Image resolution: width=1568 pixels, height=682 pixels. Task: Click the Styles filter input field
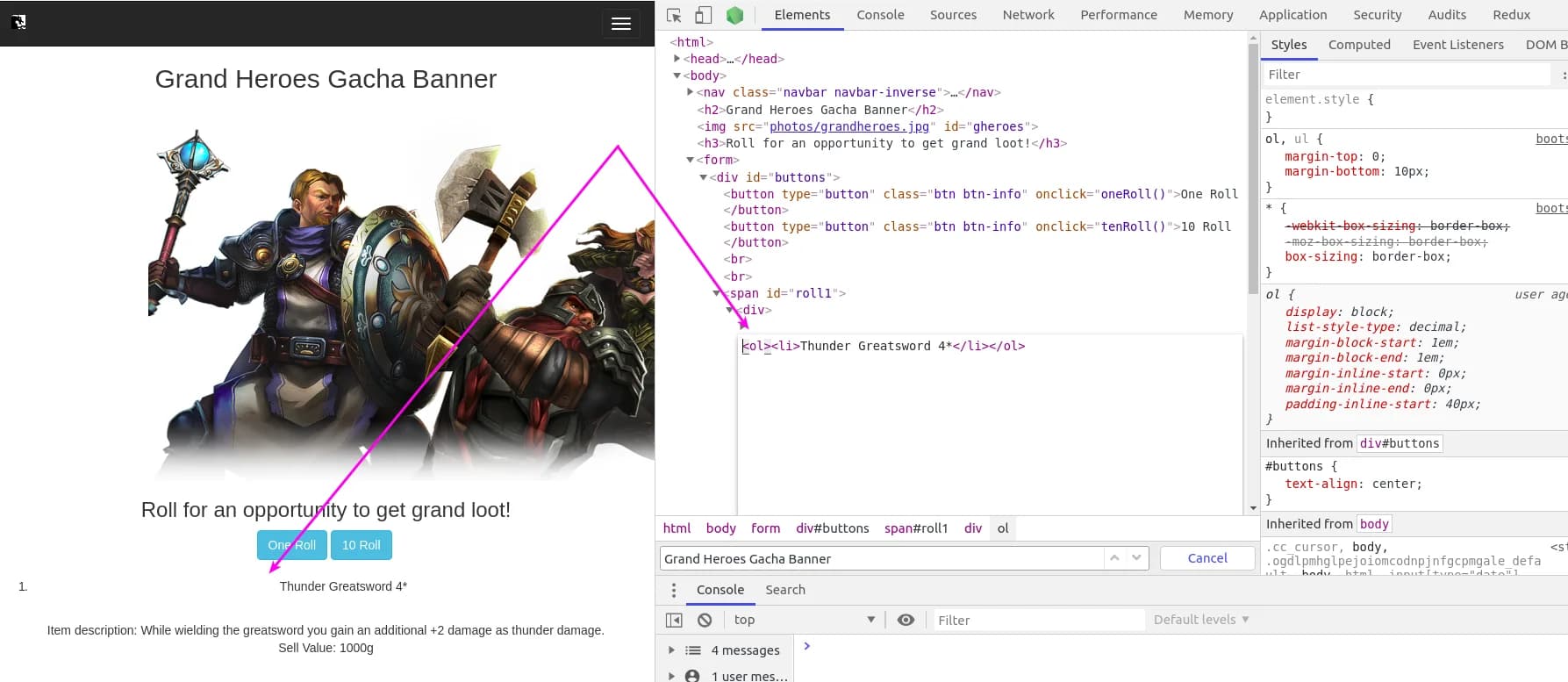point(1404,75)
